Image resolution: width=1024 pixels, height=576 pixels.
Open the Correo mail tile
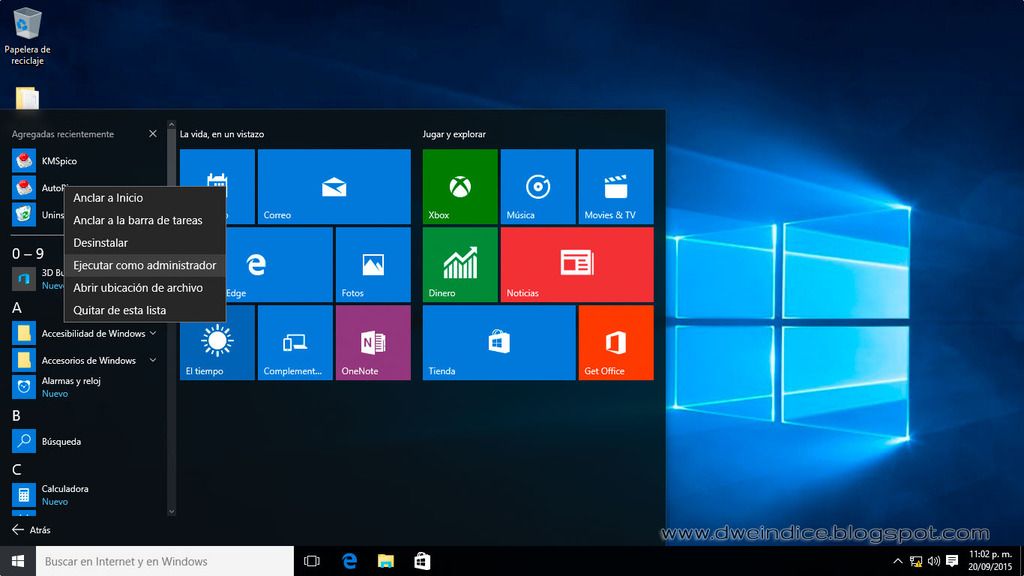(334, 186)
